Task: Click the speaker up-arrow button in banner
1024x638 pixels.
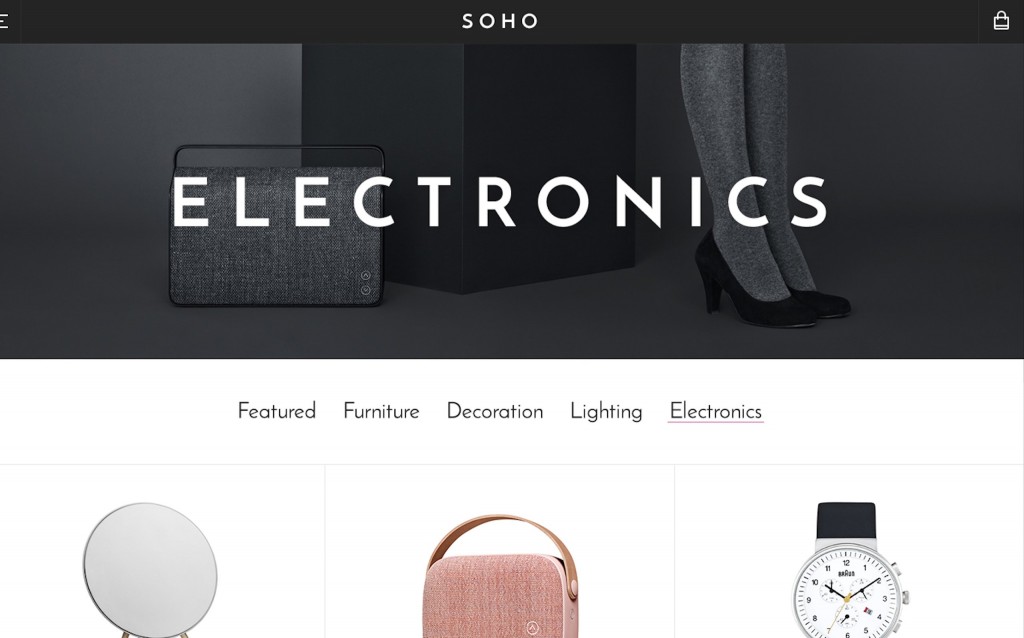Action: (366, 276)
